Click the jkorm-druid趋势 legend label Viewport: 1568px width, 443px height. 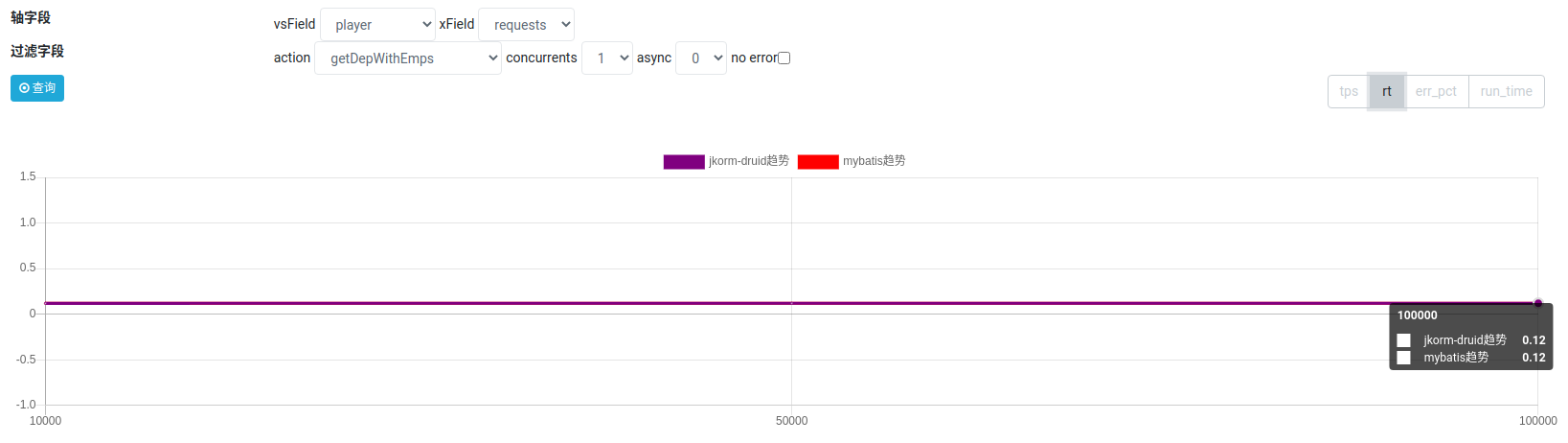pyautogui.click(x=749, y=161)
